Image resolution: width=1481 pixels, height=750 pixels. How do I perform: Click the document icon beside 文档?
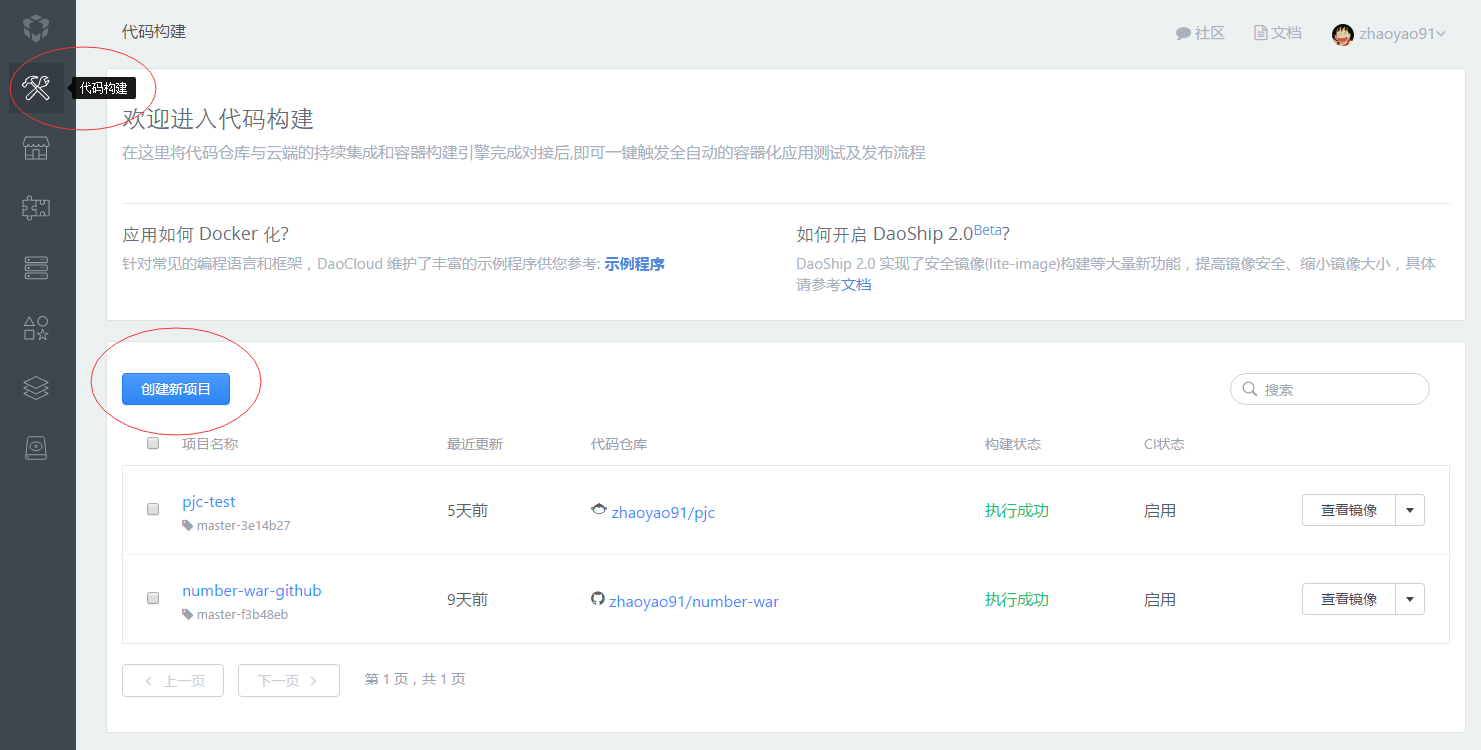[1260, 33]
